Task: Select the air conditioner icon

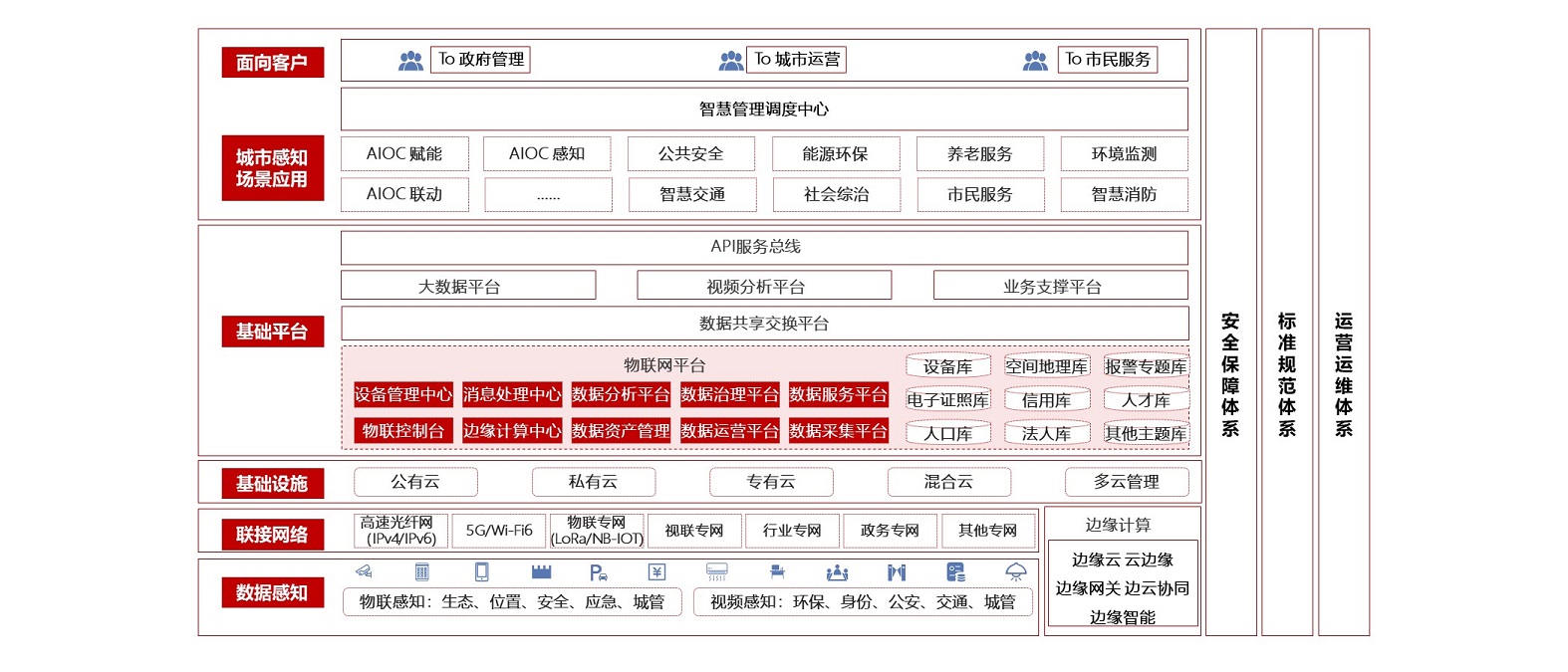Action: click(716, 571)
